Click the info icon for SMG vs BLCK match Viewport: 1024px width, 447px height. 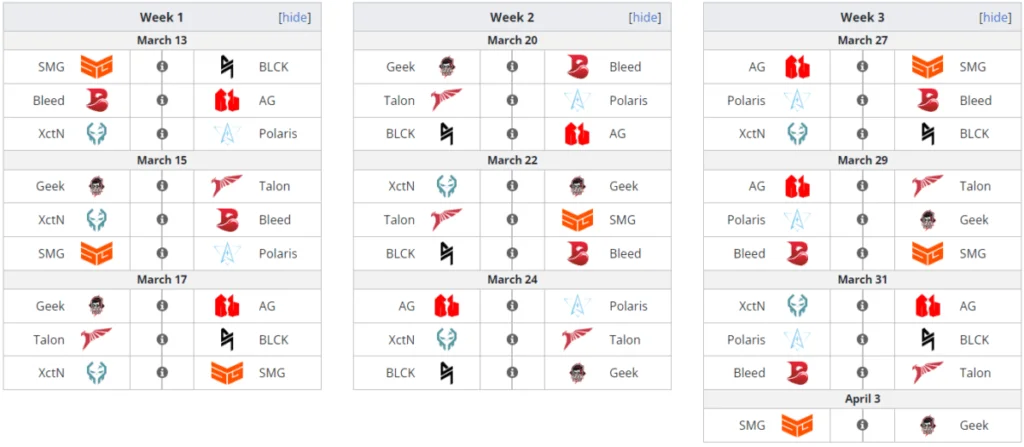(162, 67)
